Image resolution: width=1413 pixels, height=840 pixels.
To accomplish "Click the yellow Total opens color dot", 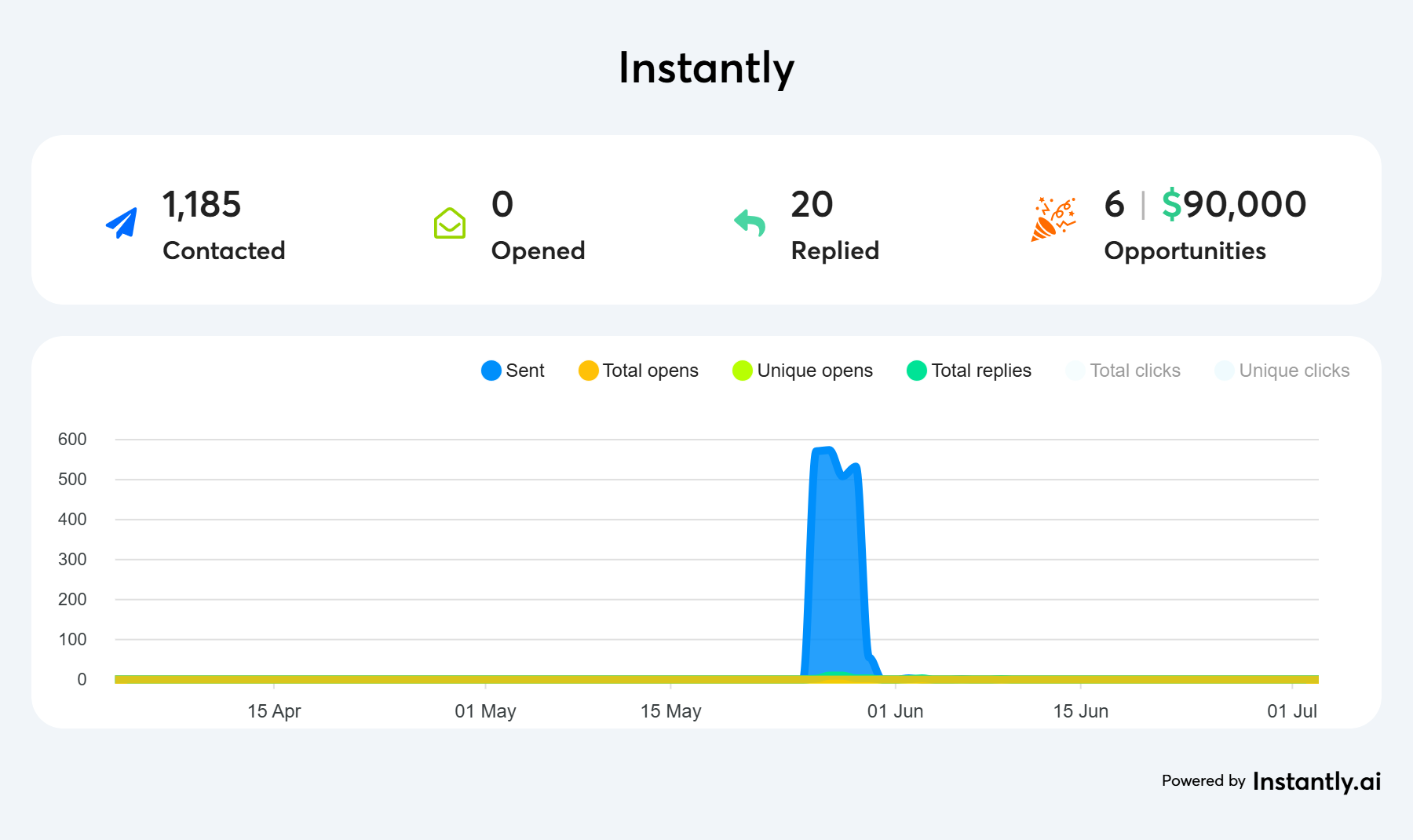I will [x=588, y=371].
